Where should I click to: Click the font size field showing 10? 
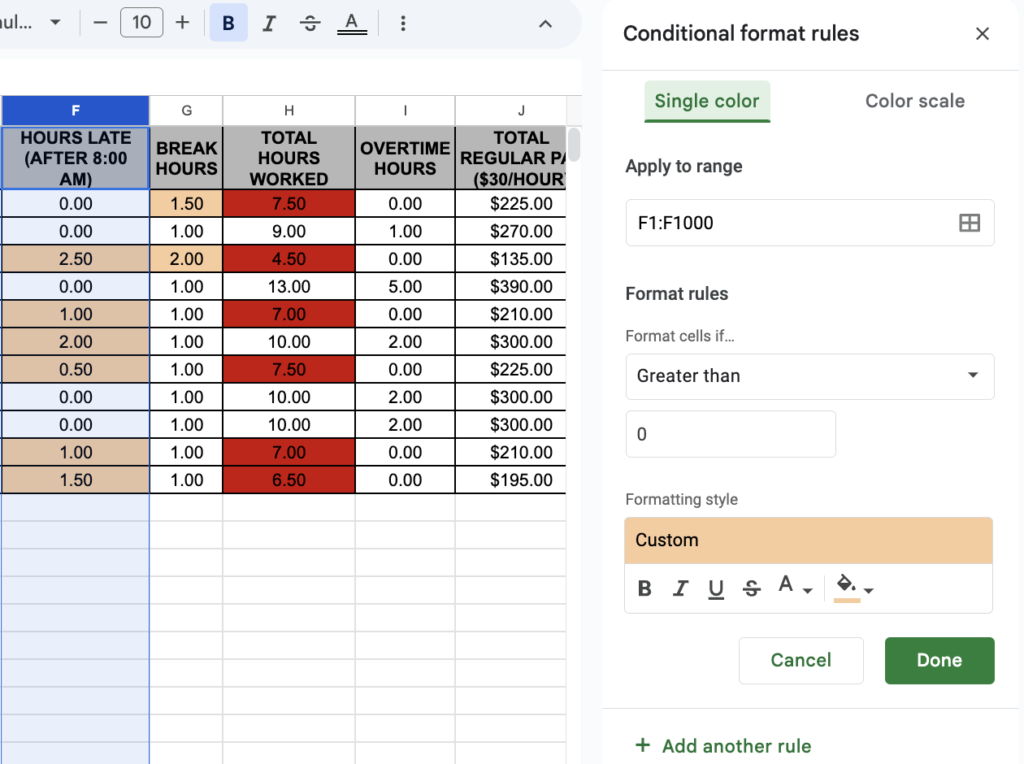[x=142, y=23]
